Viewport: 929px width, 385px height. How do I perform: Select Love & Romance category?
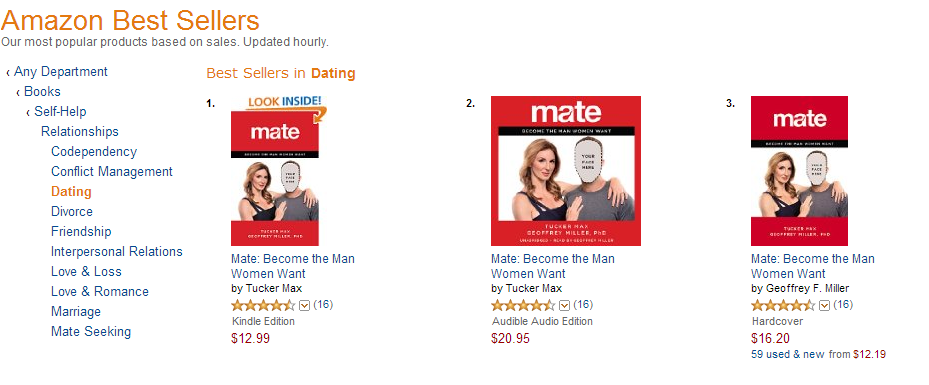100,291
